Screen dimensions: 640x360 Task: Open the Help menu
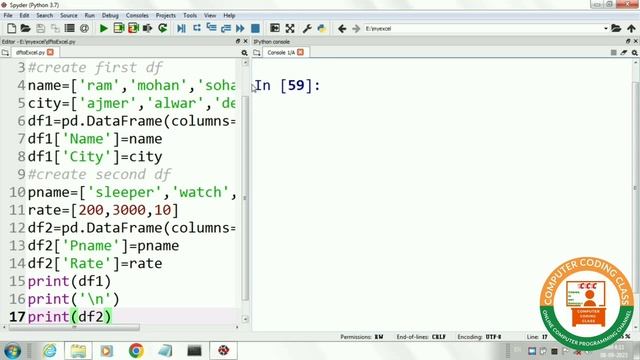pyautogui.click(x=229, y=16)
